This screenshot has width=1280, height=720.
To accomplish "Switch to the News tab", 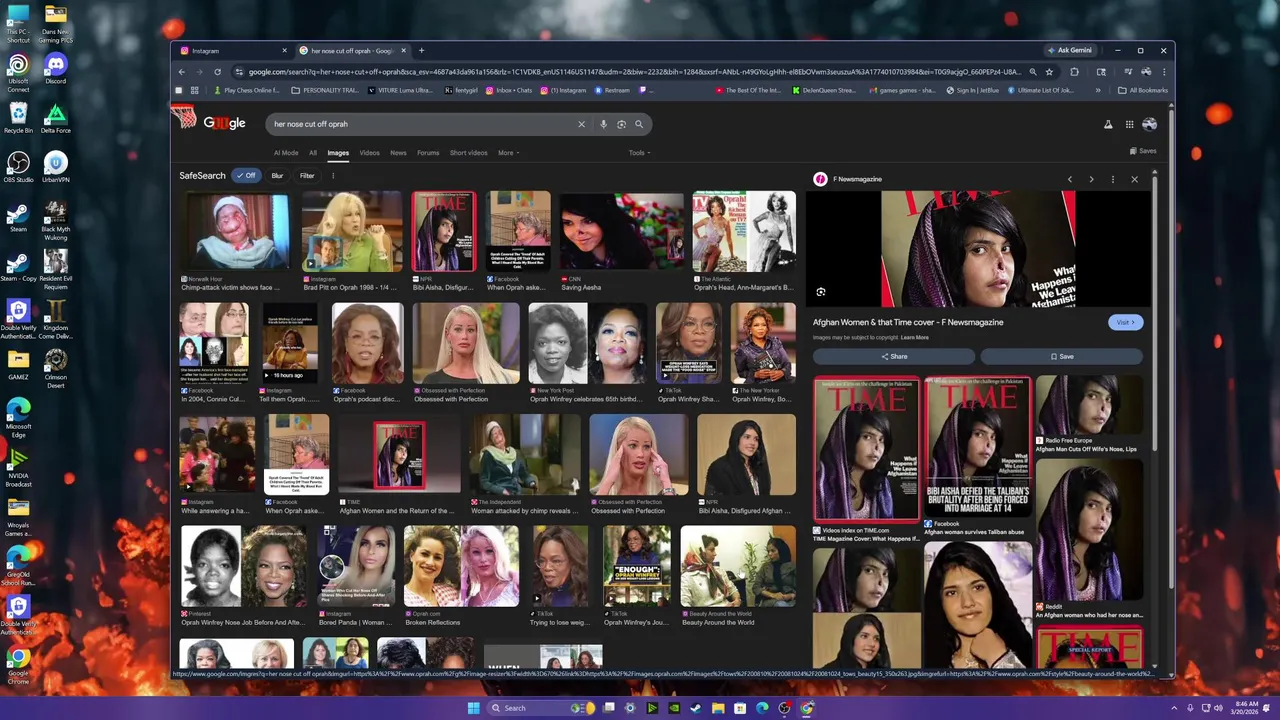I will (398, 153).
